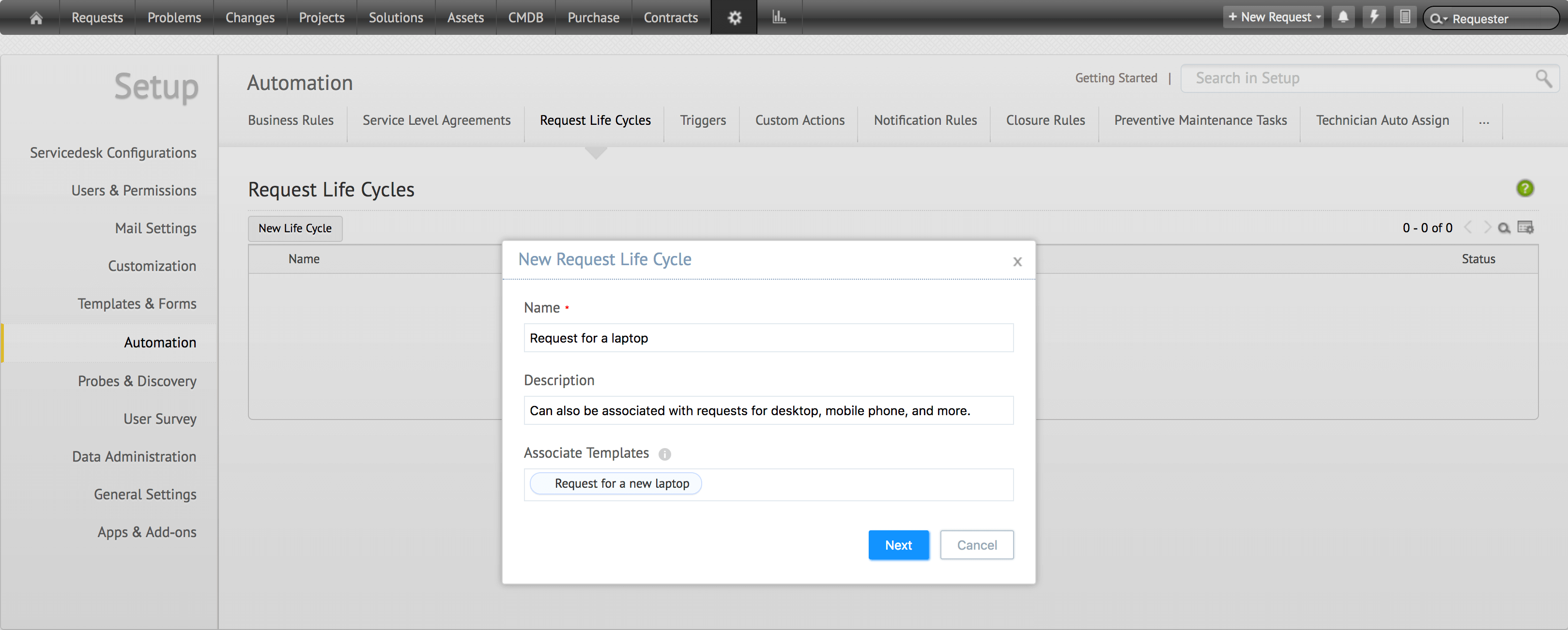Click the Next button

pyautogui.click(x=898, y=545)
